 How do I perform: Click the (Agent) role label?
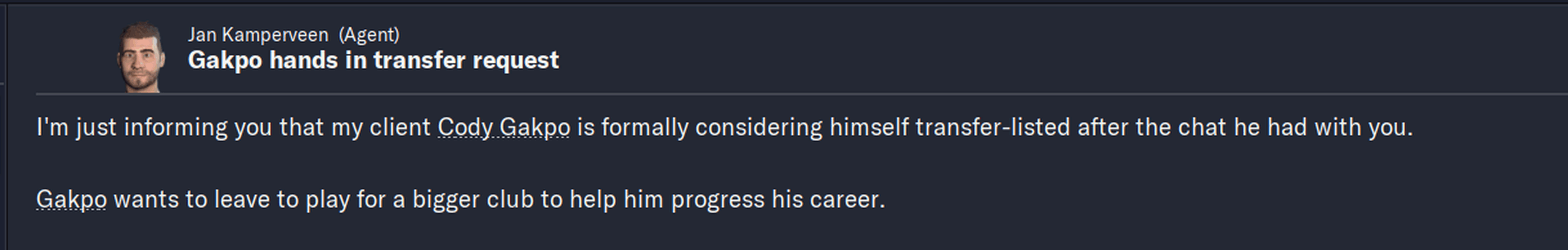tap(369, 35)
